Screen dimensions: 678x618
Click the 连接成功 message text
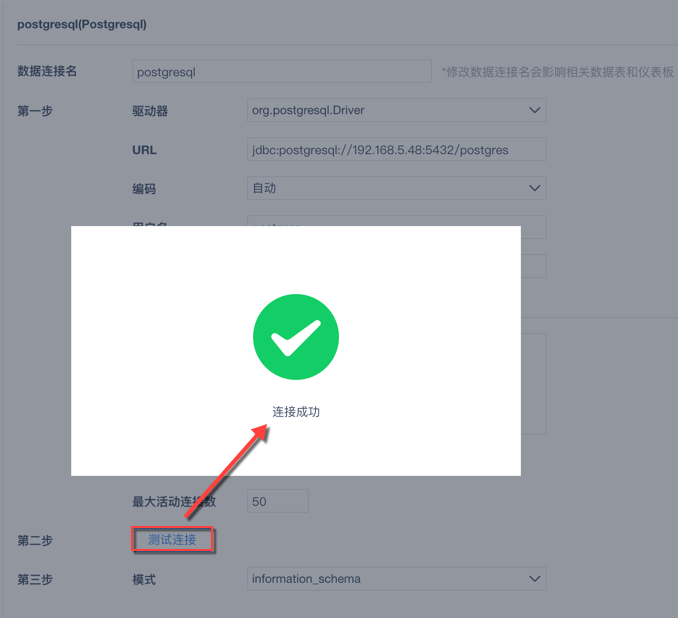click(x=296, y=412)
